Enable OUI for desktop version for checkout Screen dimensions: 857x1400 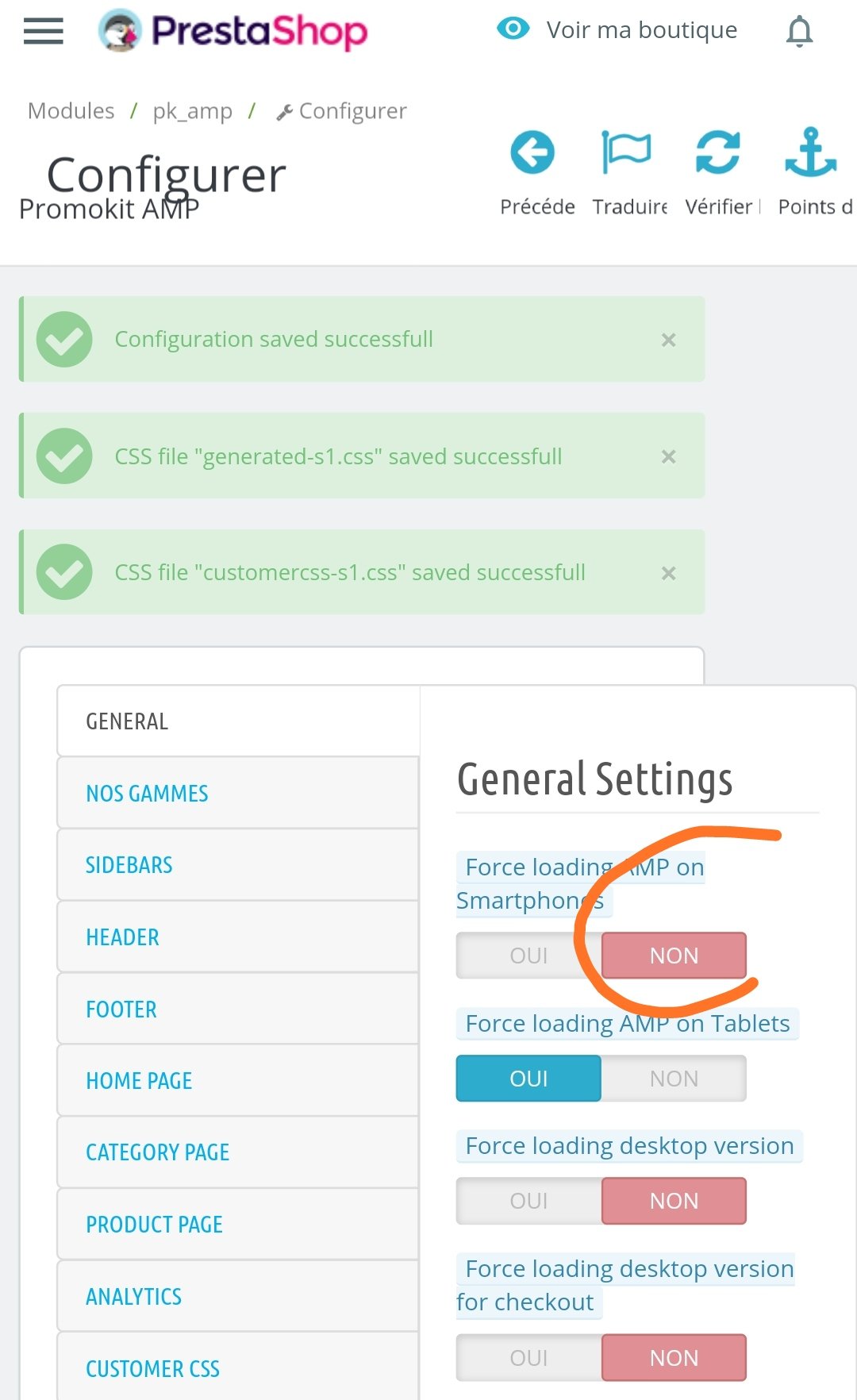[528, 1358]
